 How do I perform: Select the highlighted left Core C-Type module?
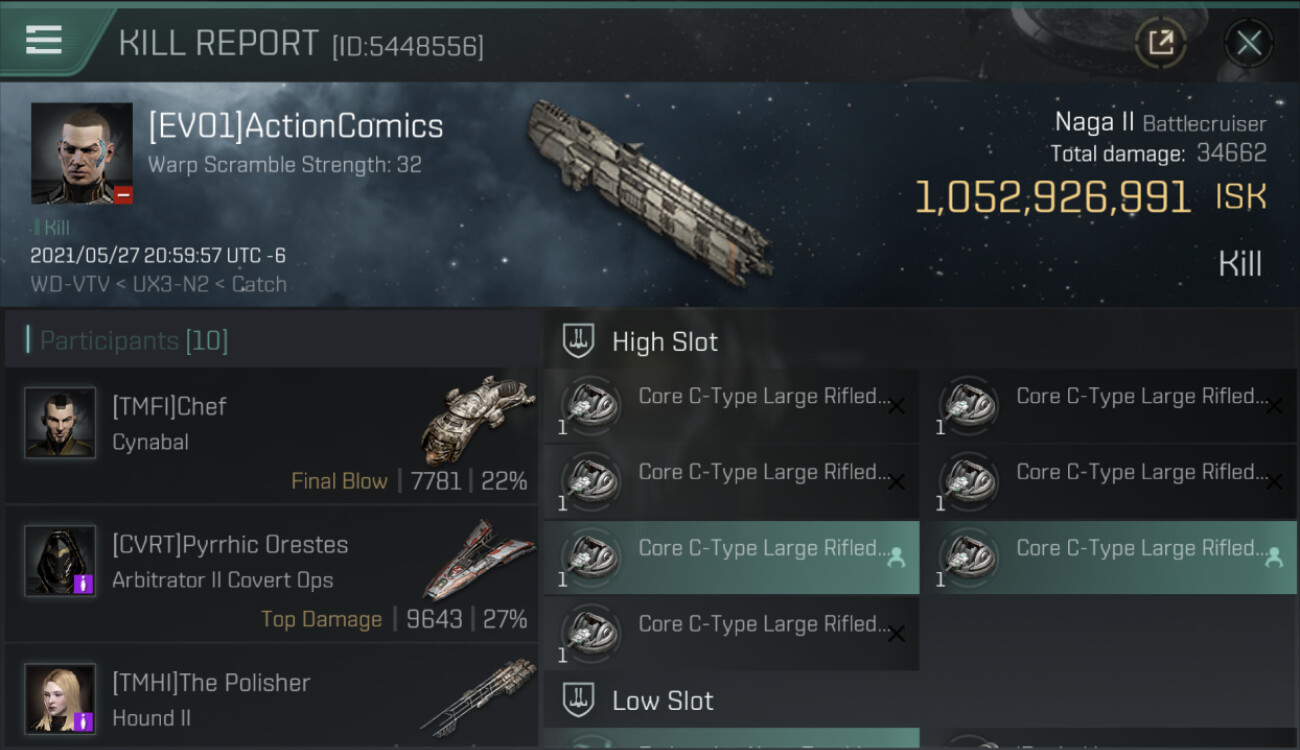730,557
